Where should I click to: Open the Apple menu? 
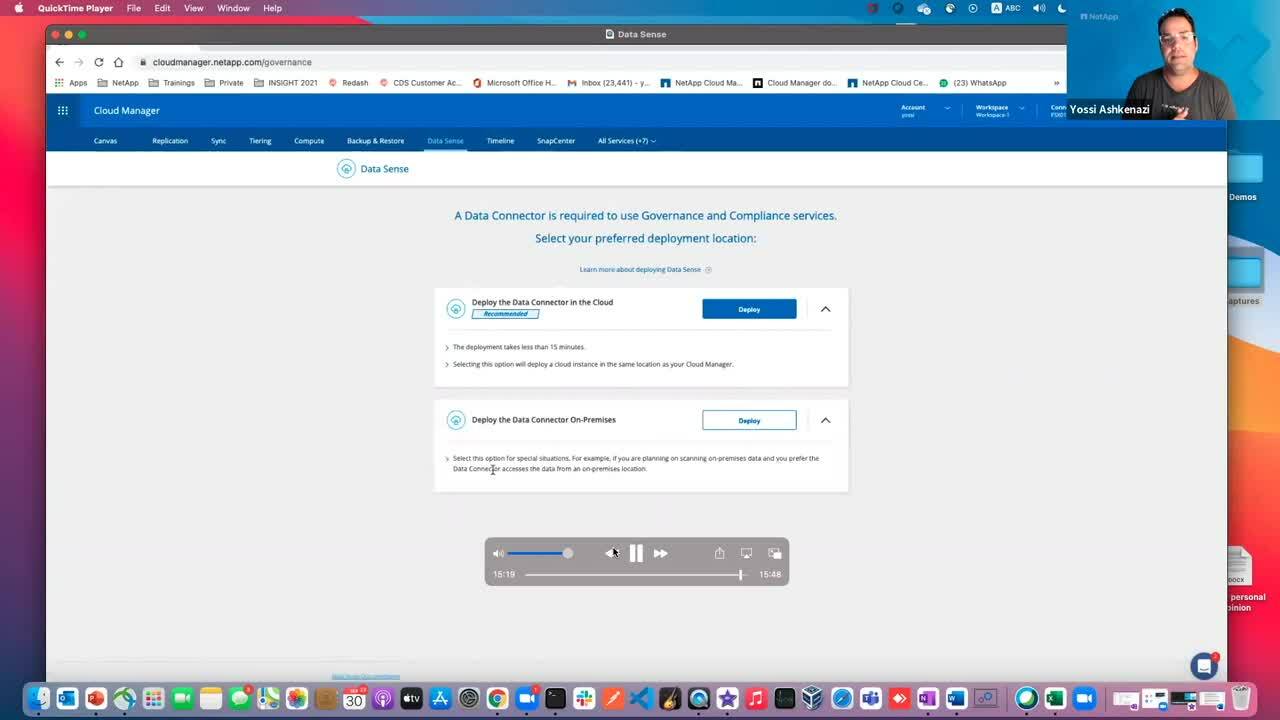(18, 8)
